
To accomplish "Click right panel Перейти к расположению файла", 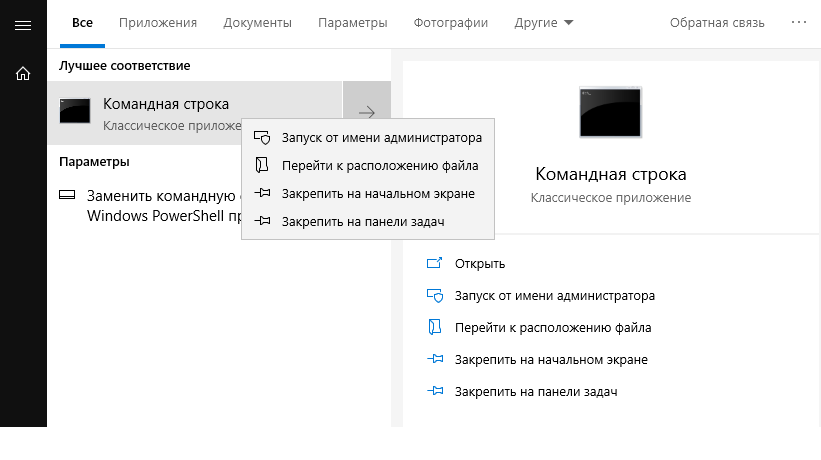I will coord(553,328).
